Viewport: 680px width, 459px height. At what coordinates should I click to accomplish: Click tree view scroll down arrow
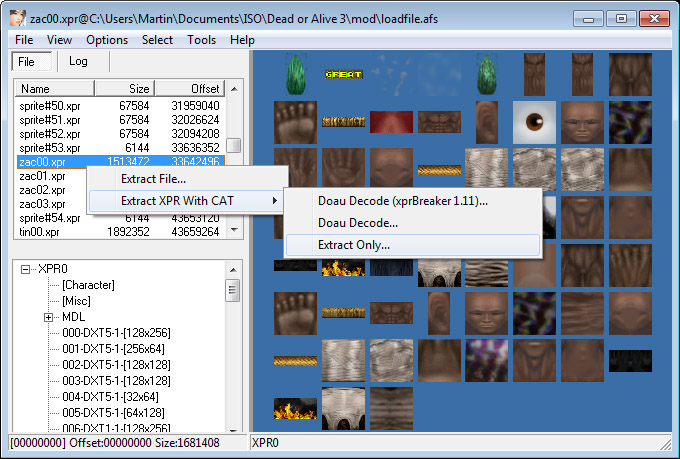pyautogui.click(x=233, y=429)
